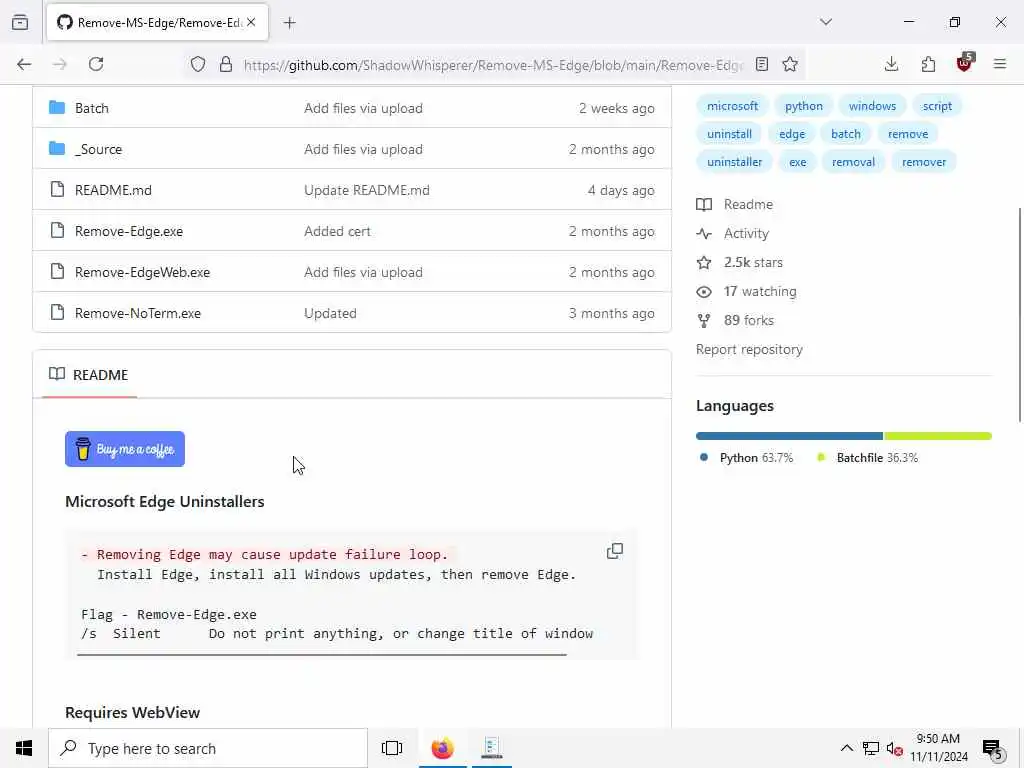The image size is (1024, 768).
Task: Click the uBlock Origin extension icon
Action: [965, 63]
